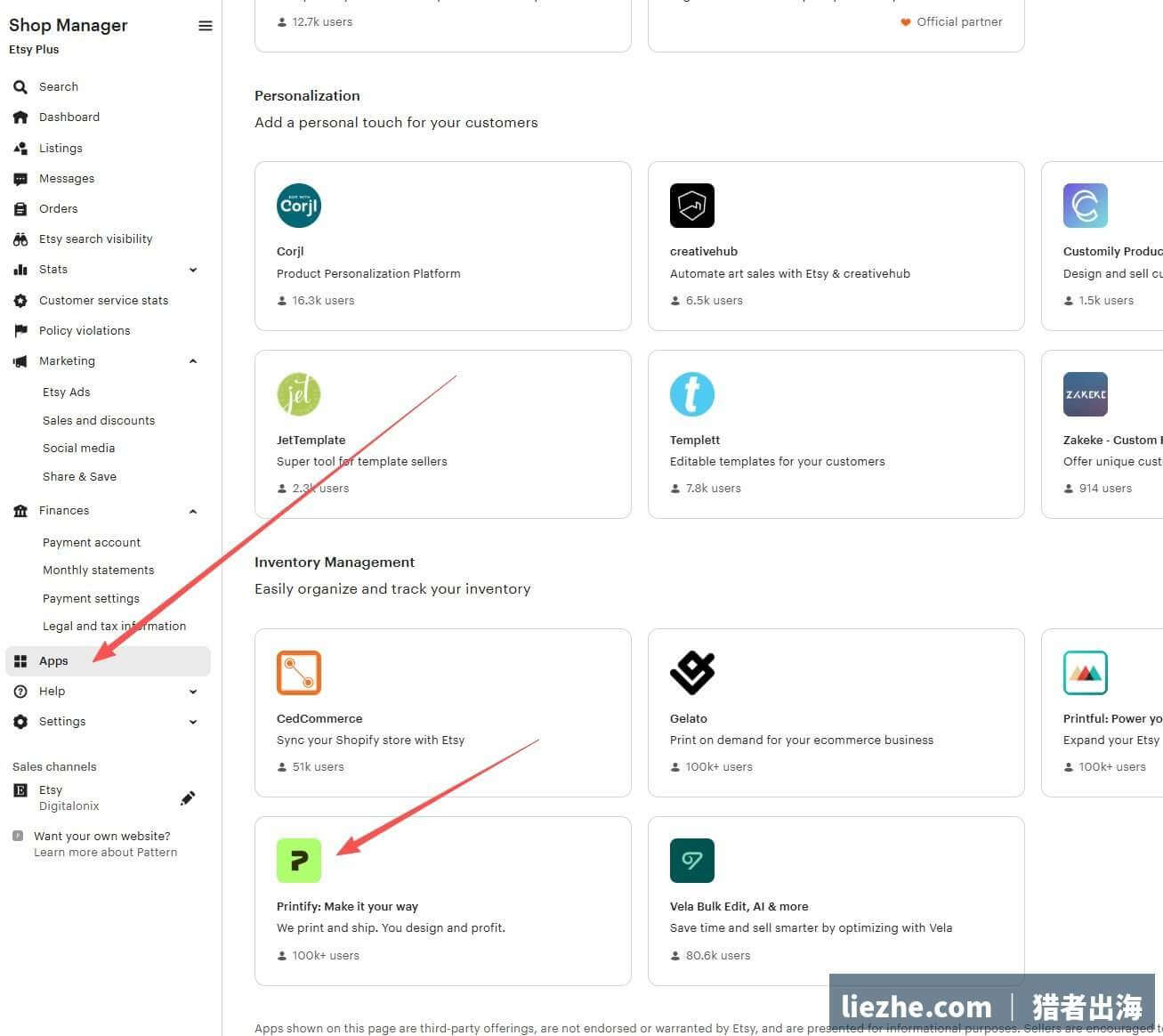Click the JetTemplate app name
This screenshot has height=1036, width=1163.
(311, 441)
